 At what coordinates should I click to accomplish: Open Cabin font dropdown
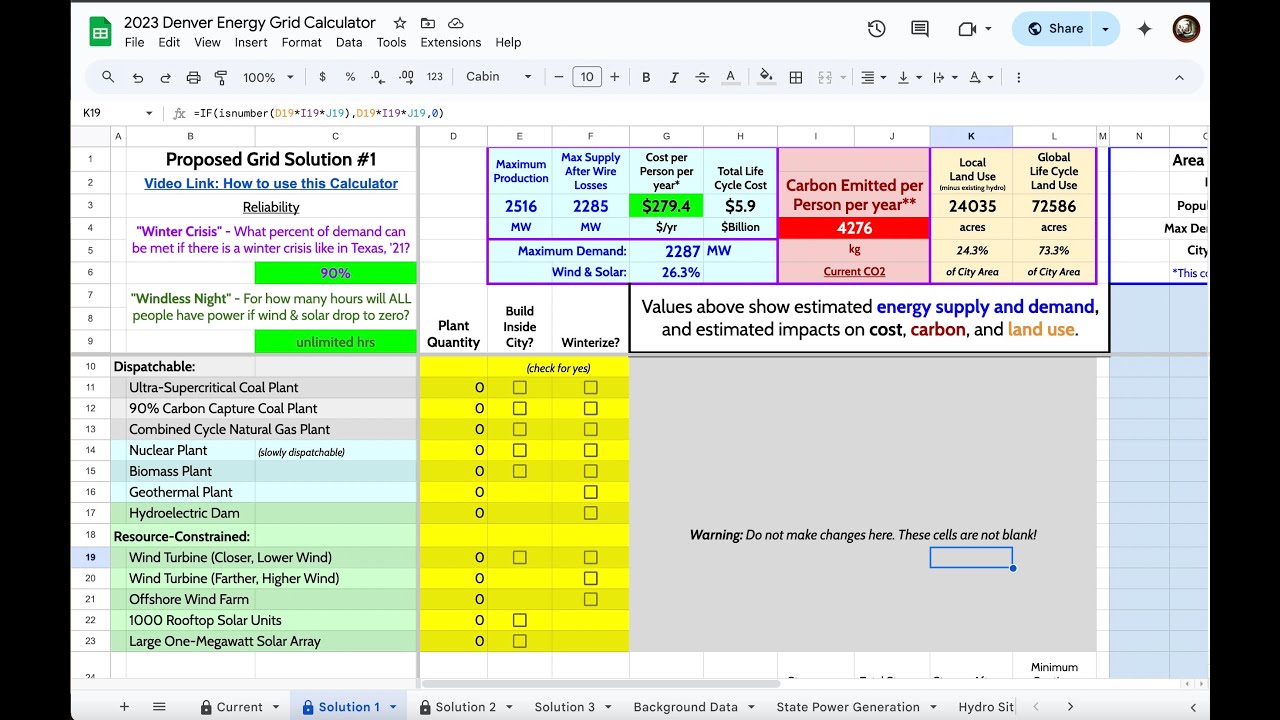point(499,77)
